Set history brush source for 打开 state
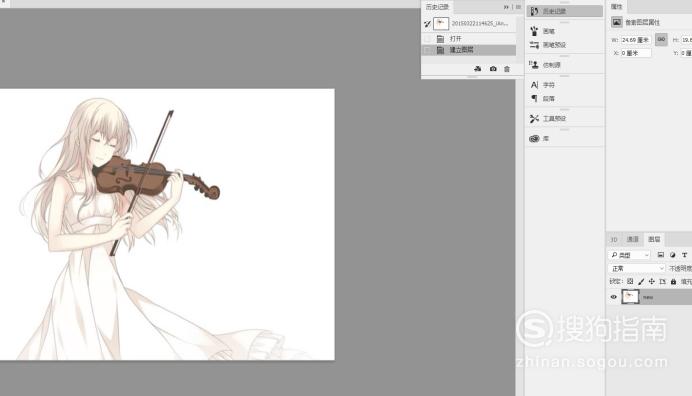 427,39
